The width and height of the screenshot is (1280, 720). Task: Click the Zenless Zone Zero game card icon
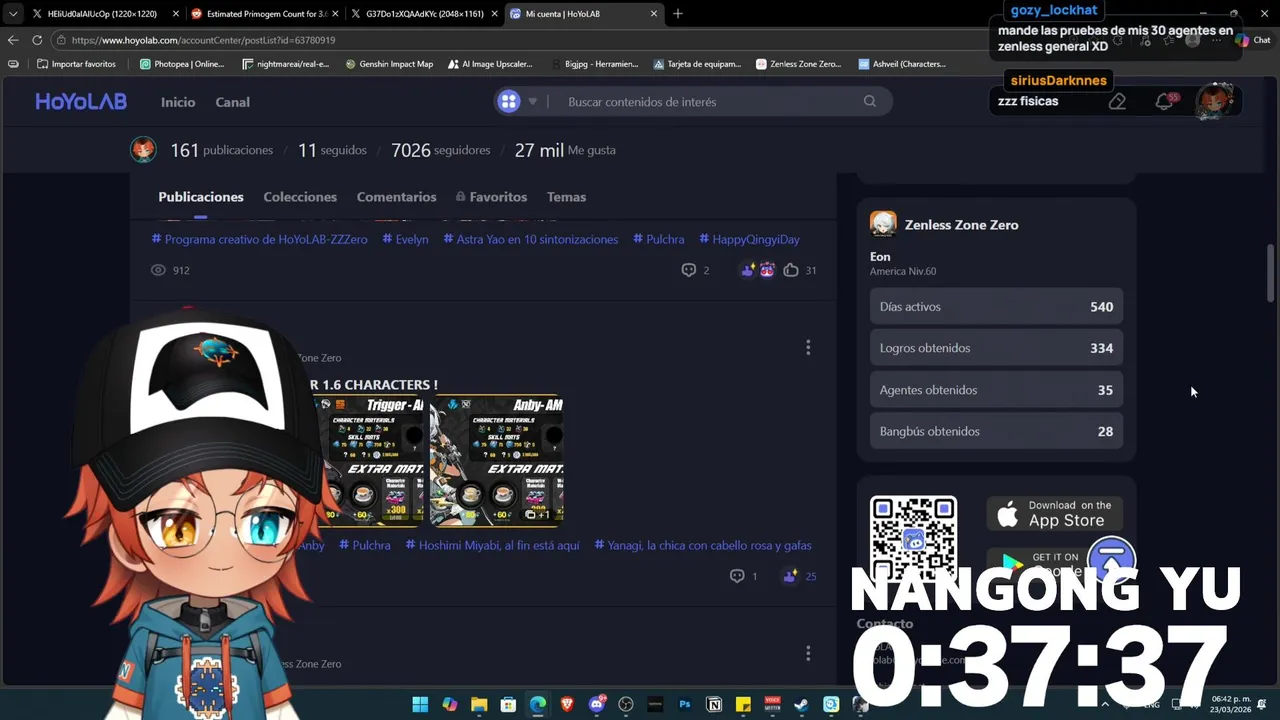coord(883,224)
